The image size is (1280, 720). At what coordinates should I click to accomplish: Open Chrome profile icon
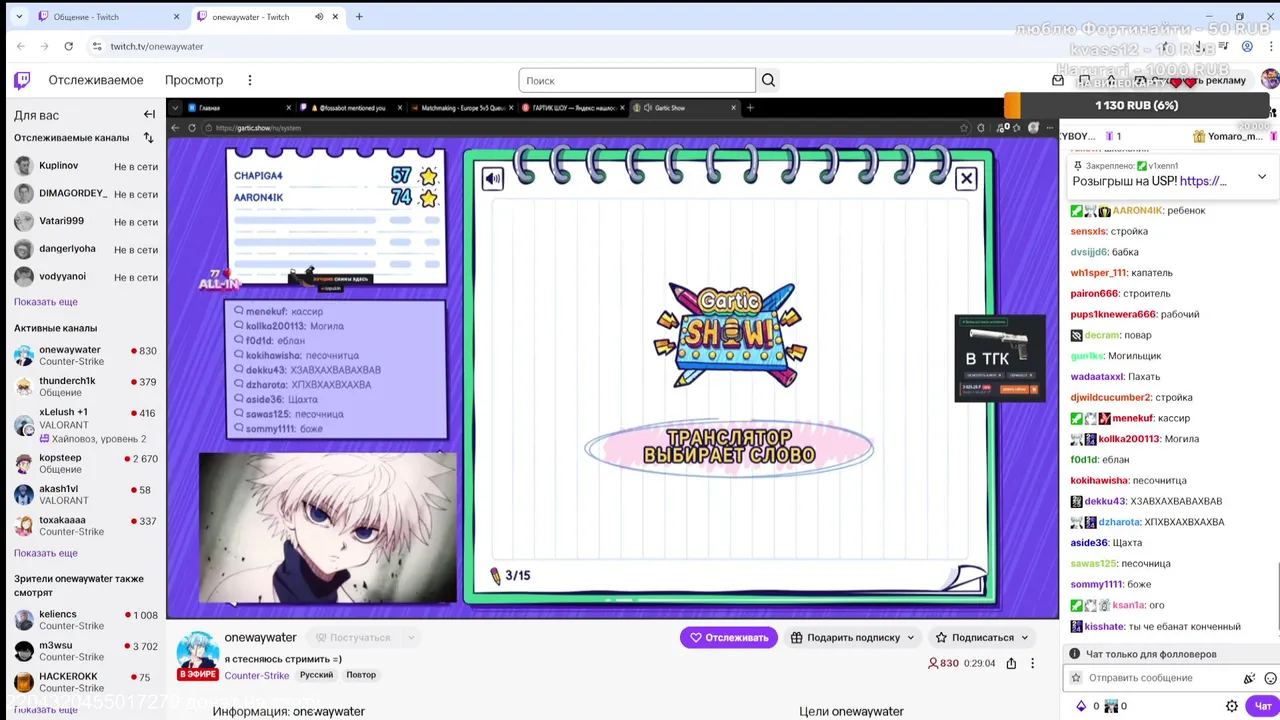point(1247,46)
